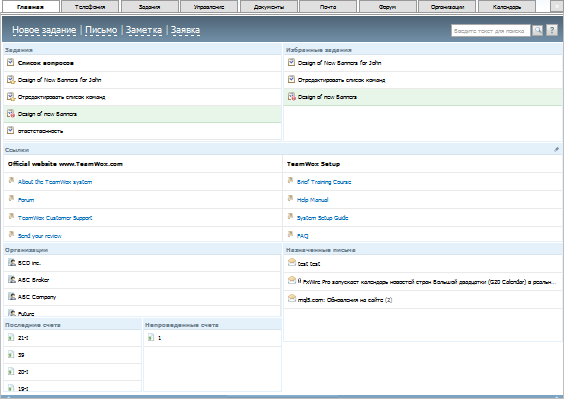Click the invoice icon beside 39

[11, 354]
